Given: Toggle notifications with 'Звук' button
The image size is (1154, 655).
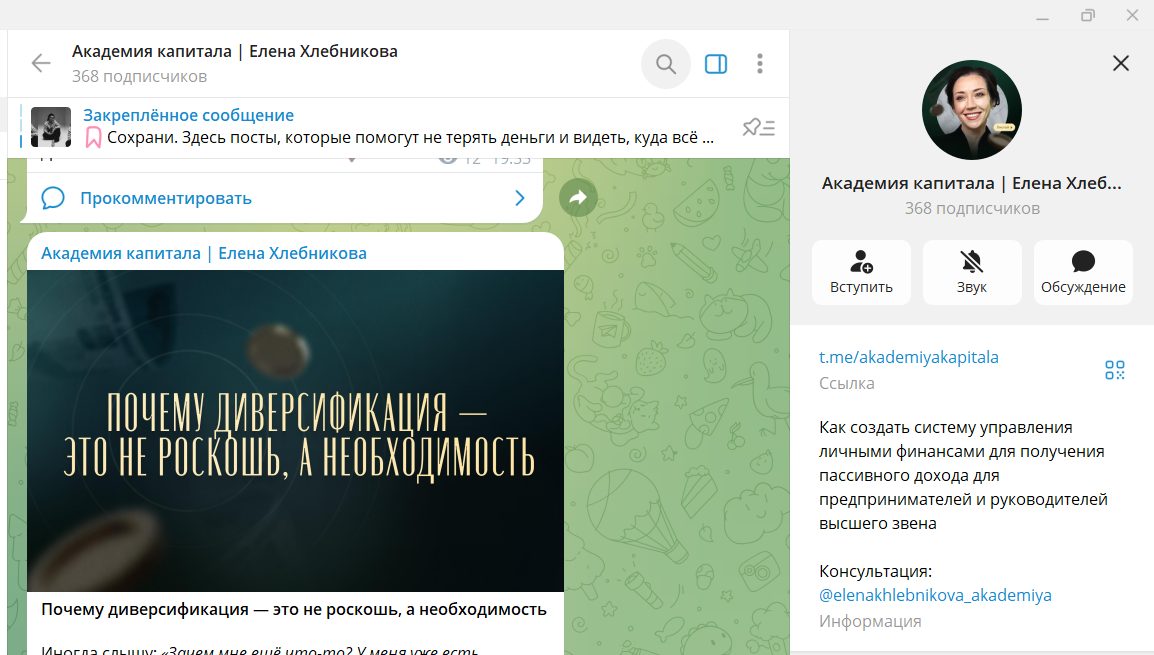Looking at the screenshot, I should 971,272.
